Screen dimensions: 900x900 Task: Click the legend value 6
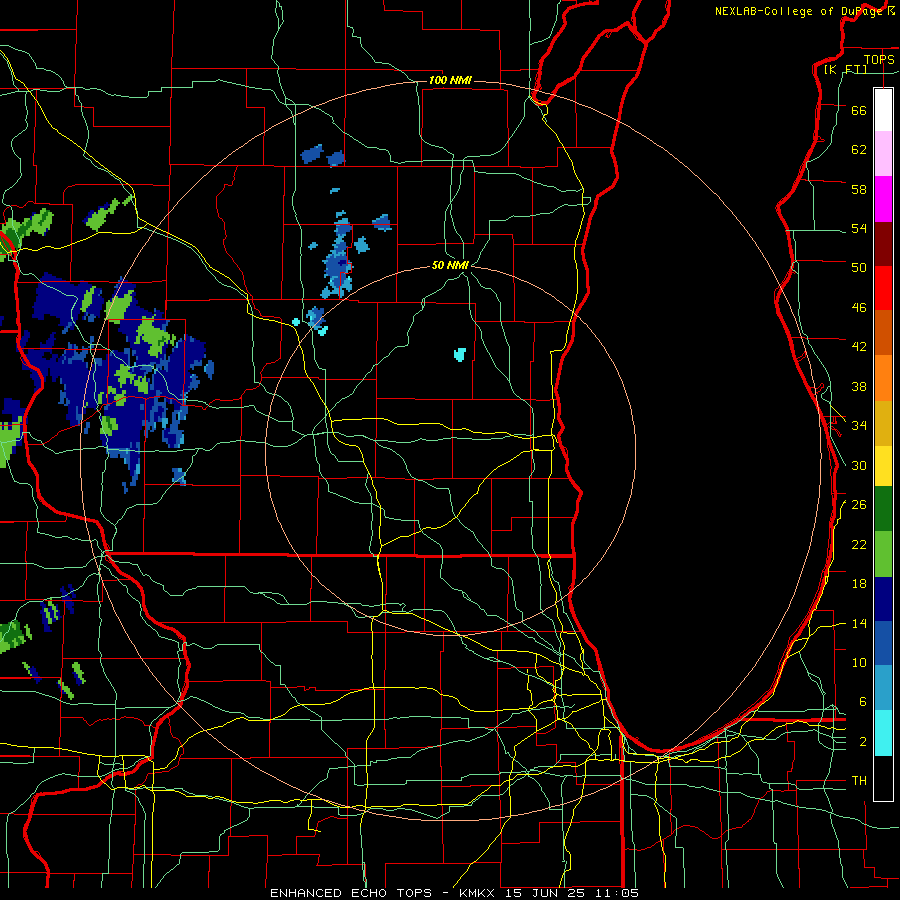click(863, 701)
